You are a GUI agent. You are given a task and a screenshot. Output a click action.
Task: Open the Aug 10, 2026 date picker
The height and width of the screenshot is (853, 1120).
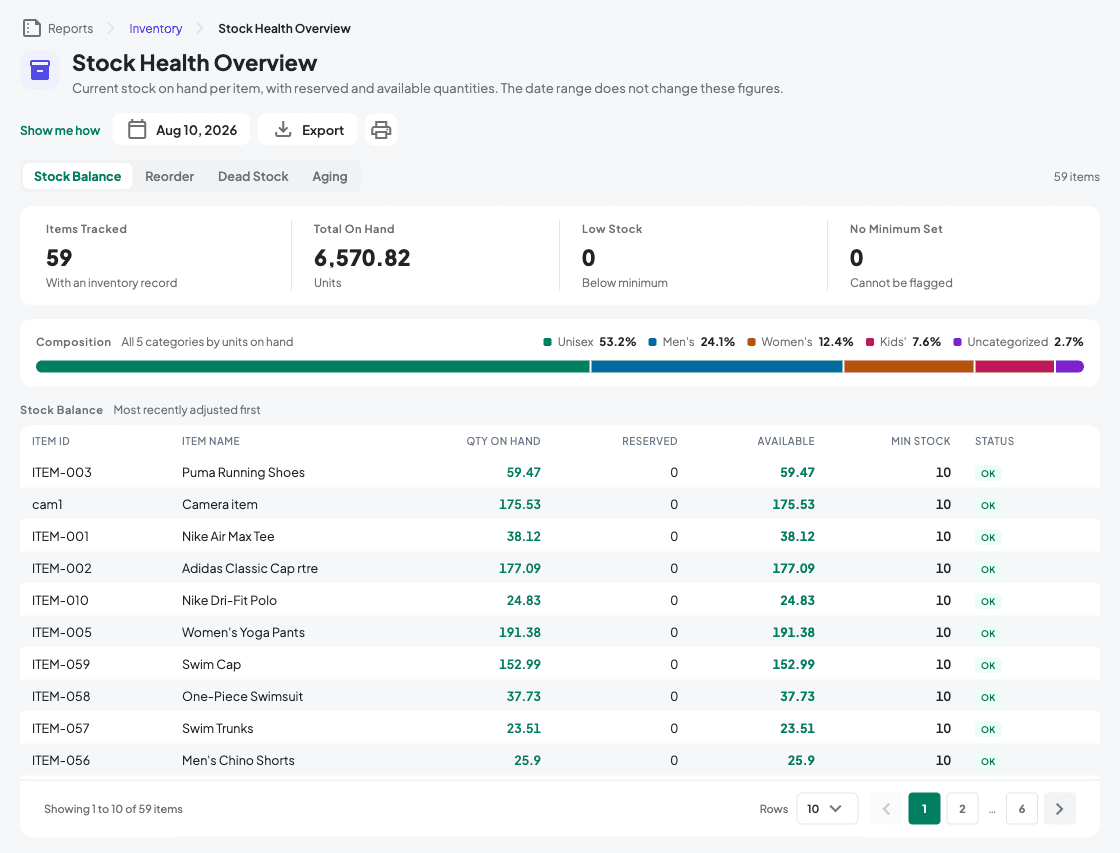coord(181,130)
